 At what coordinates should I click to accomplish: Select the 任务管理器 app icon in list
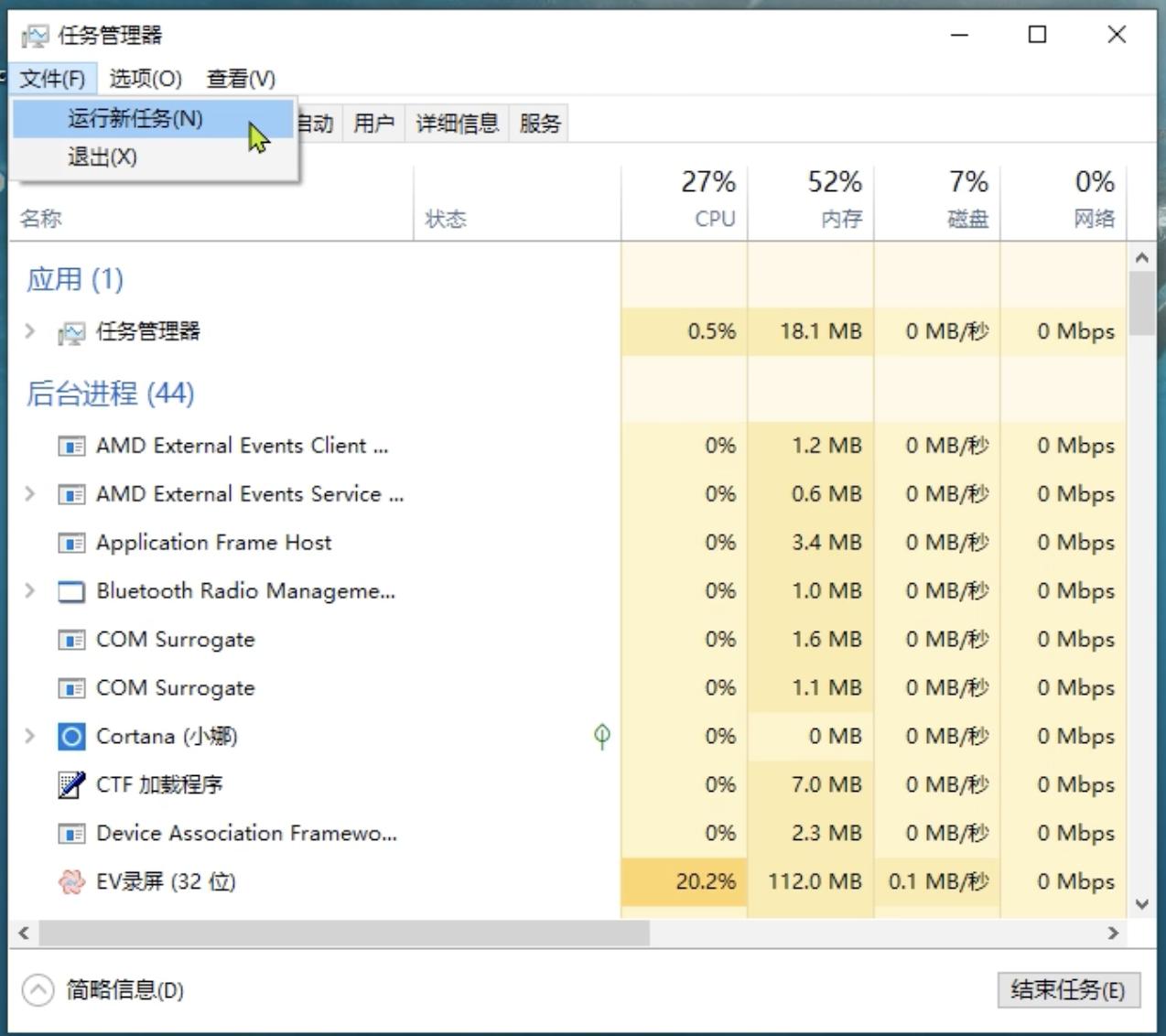point(73,331)
